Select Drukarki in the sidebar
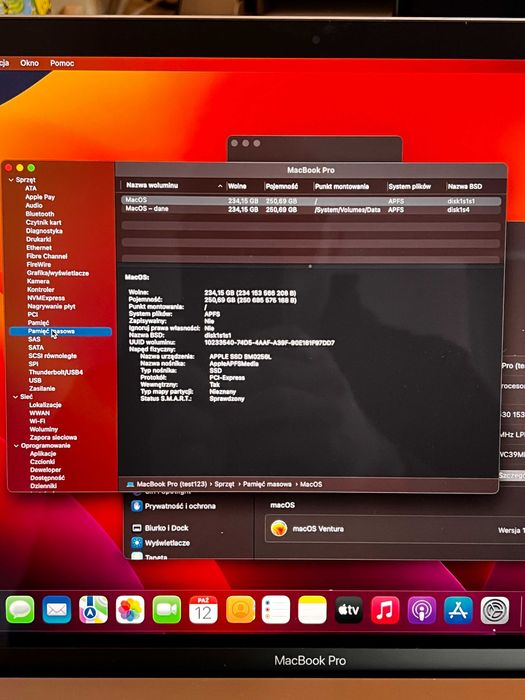525x700 pixels. pyautogui.click(x=39, y=239)
